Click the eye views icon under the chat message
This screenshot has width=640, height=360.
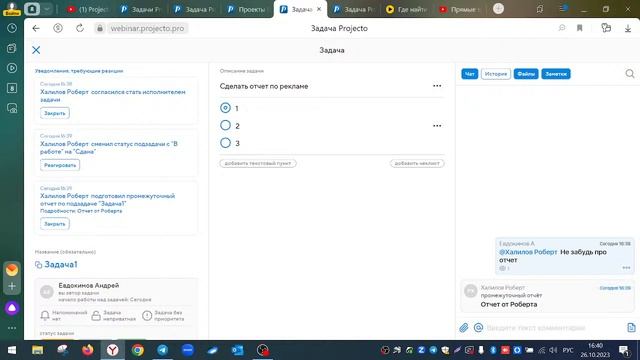502,268
